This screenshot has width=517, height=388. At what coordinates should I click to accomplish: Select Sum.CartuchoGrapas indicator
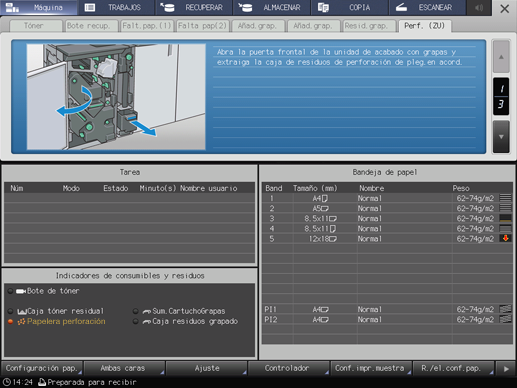[179, 311]
